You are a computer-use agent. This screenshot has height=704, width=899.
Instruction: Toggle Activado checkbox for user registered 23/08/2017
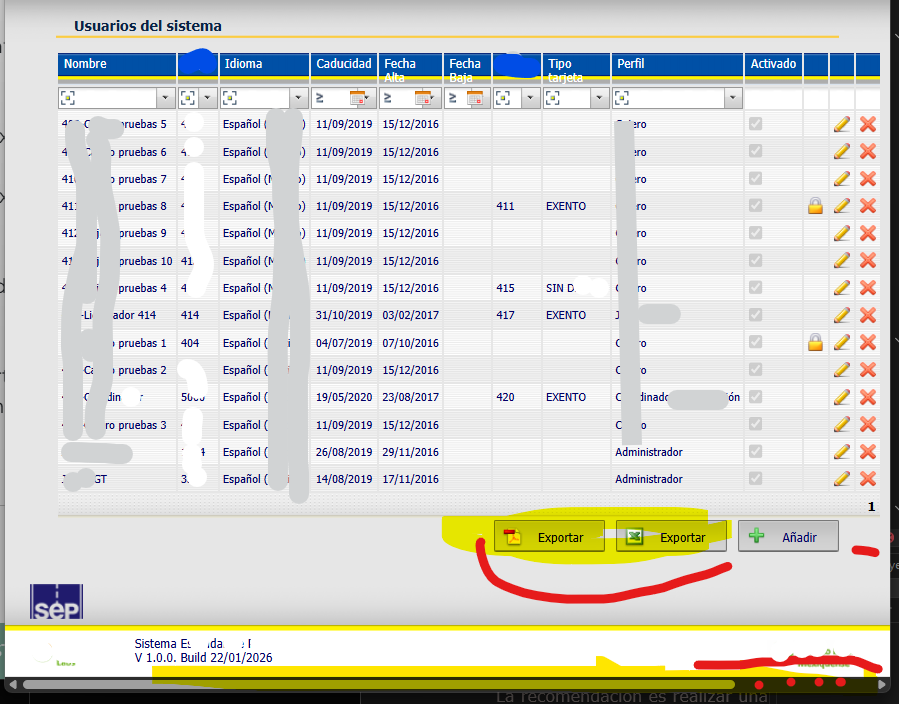tap(755, 397)
